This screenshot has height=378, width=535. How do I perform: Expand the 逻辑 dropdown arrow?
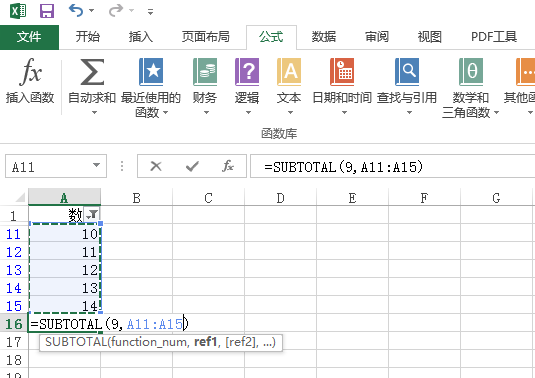point(248,112)
